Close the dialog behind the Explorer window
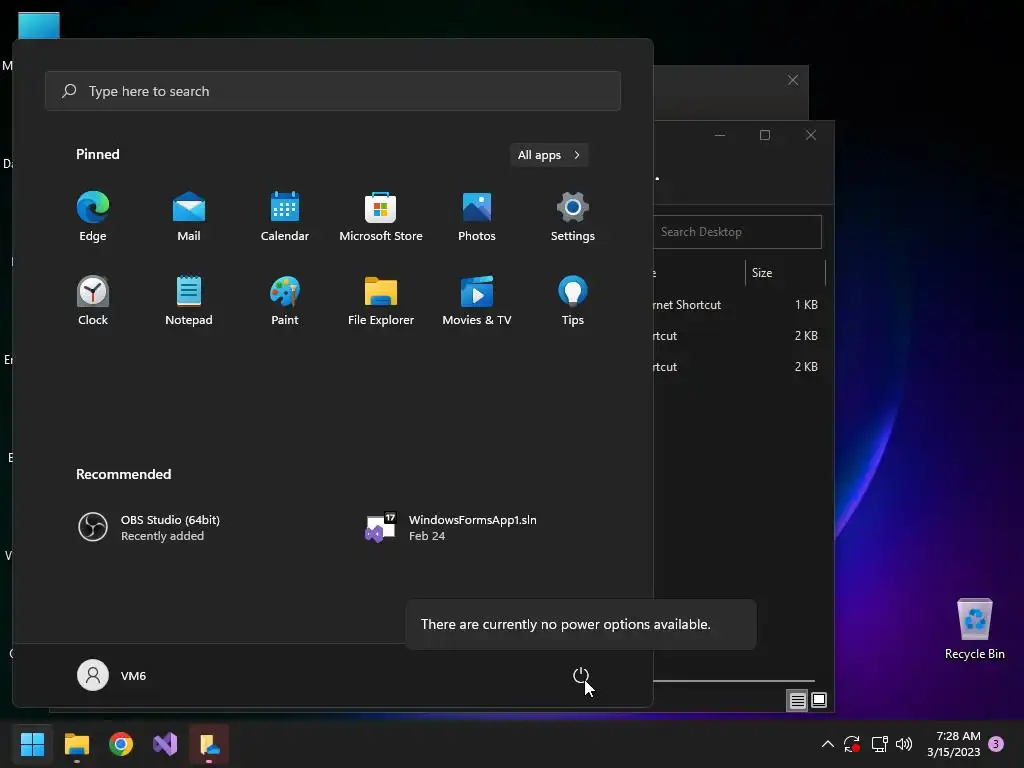 pos(793,80)
